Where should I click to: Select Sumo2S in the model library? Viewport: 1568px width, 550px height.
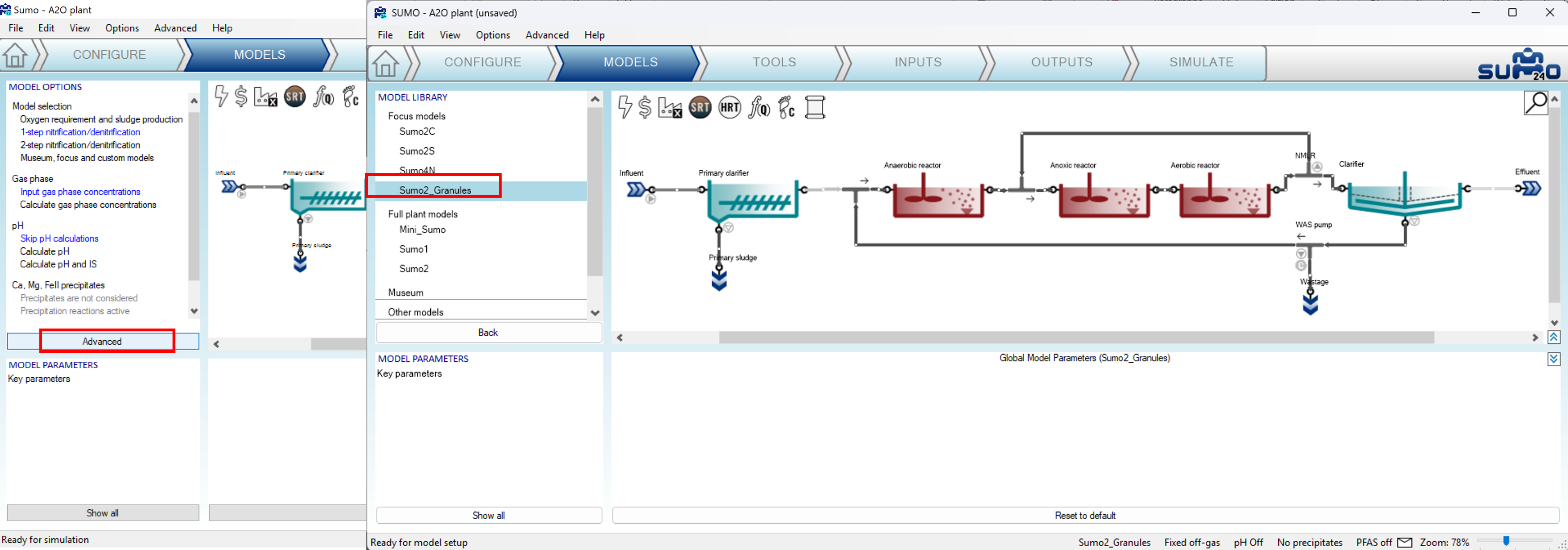417,151
